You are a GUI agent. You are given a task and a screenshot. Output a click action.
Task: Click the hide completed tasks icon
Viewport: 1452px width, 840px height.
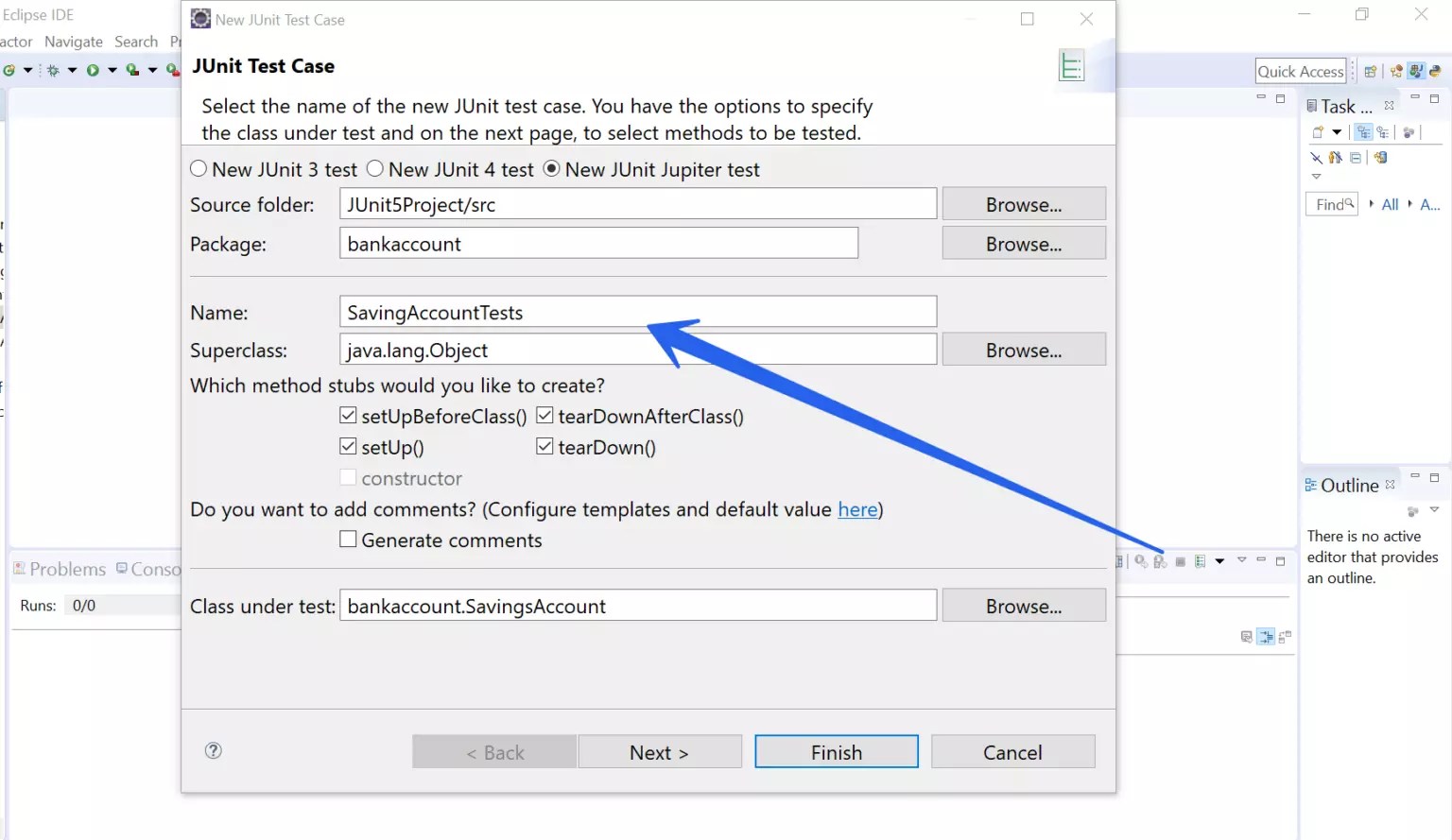pyautogui.click(x=1317, y=158)
